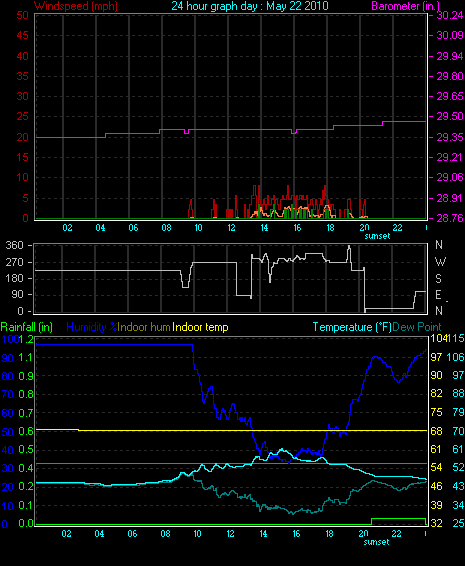Click cyan temperature axis value 88
Image resolution: width=465 pixels, height=566 pixels.
click(x=458, y=393)
